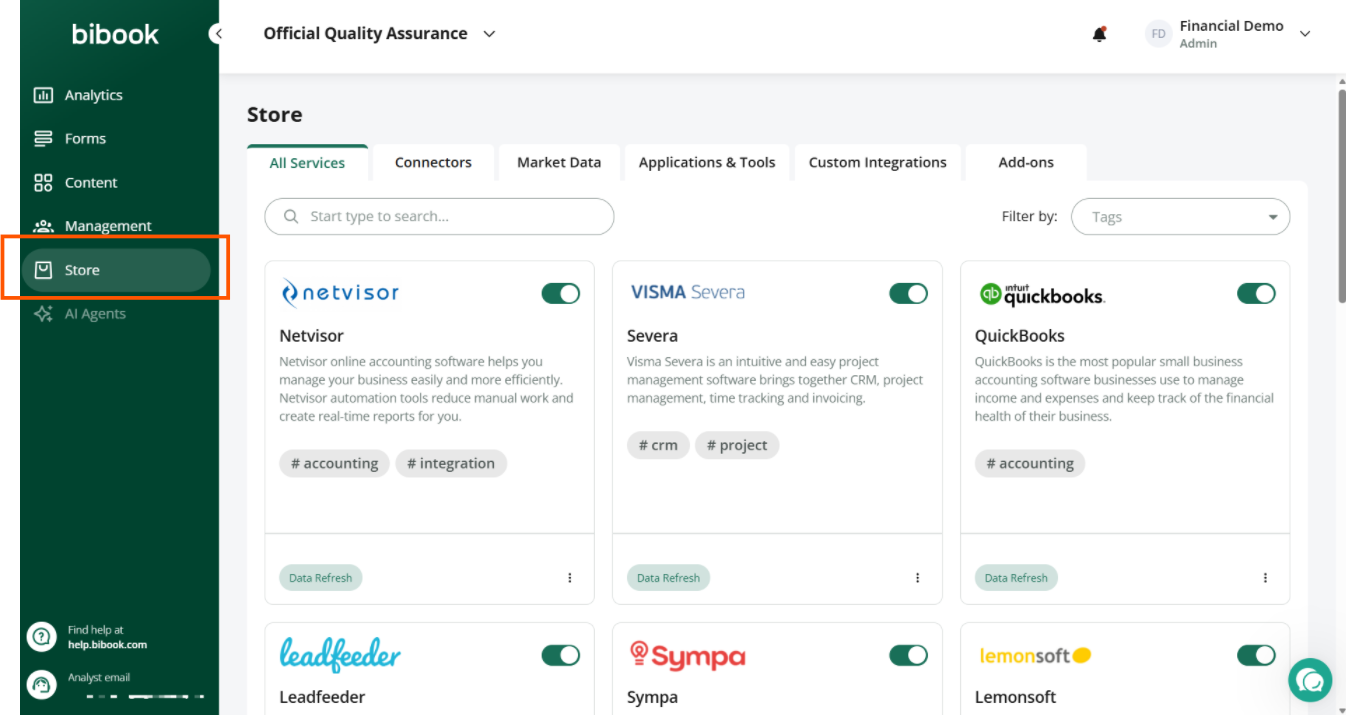Click the # project tag
The height and width of the screenshot is (715, 1346).
coord(737,445)
